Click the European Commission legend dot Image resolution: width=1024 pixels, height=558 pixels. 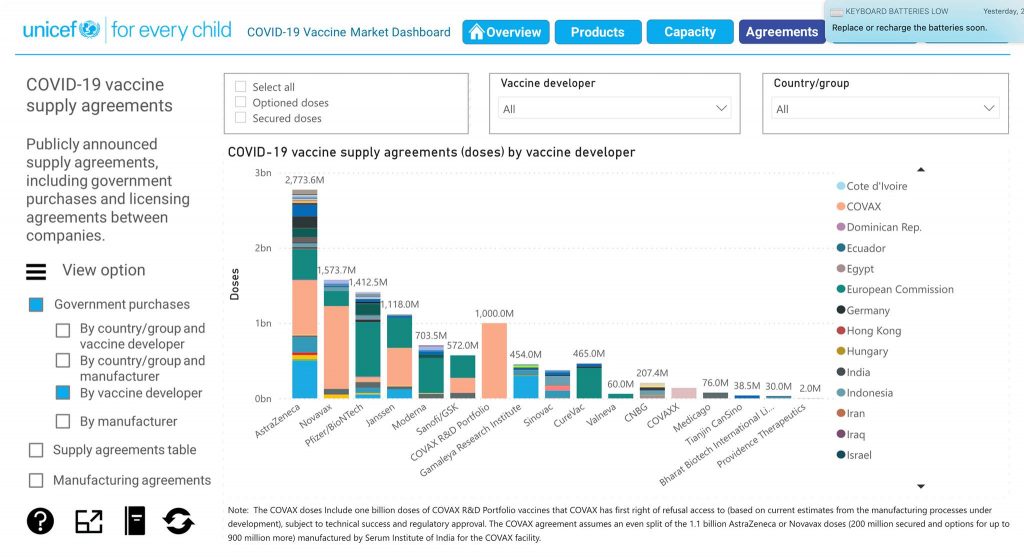[x=841, y=289]
